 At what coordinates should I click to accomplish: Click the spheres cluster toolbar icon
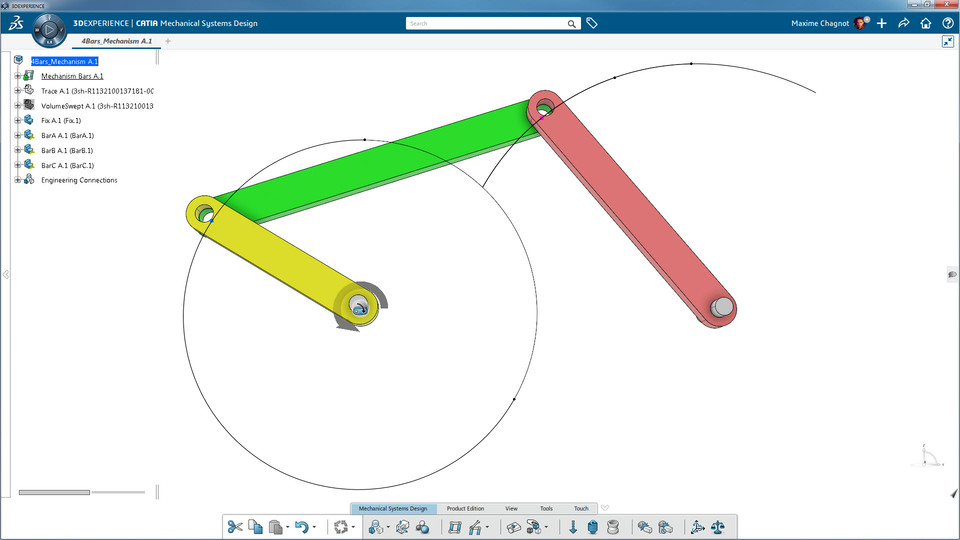pos(422,527)
